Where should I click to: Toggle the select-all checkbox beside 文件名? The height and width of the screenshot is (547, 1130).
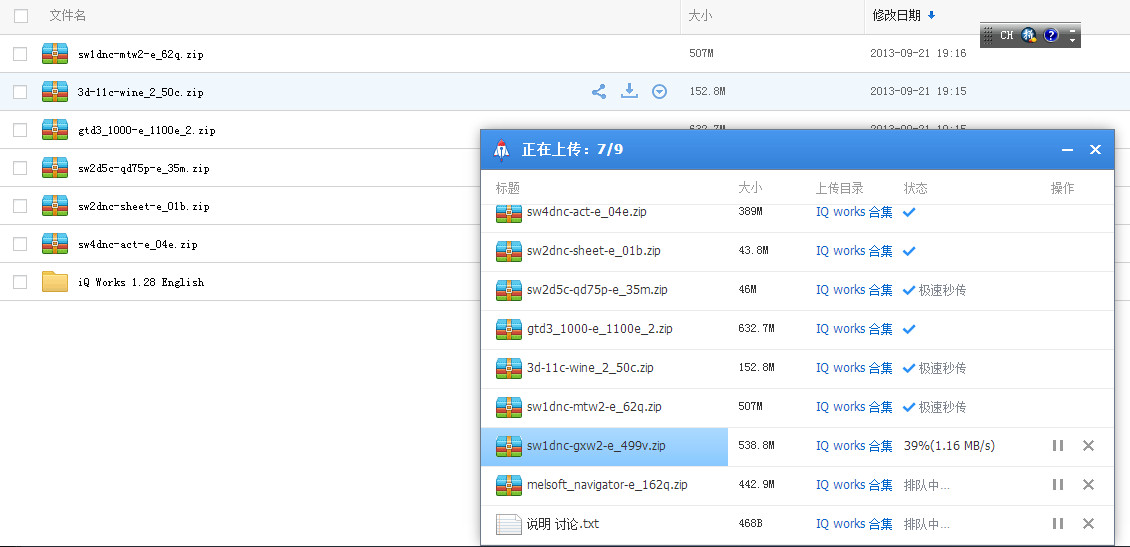[21, 16]
